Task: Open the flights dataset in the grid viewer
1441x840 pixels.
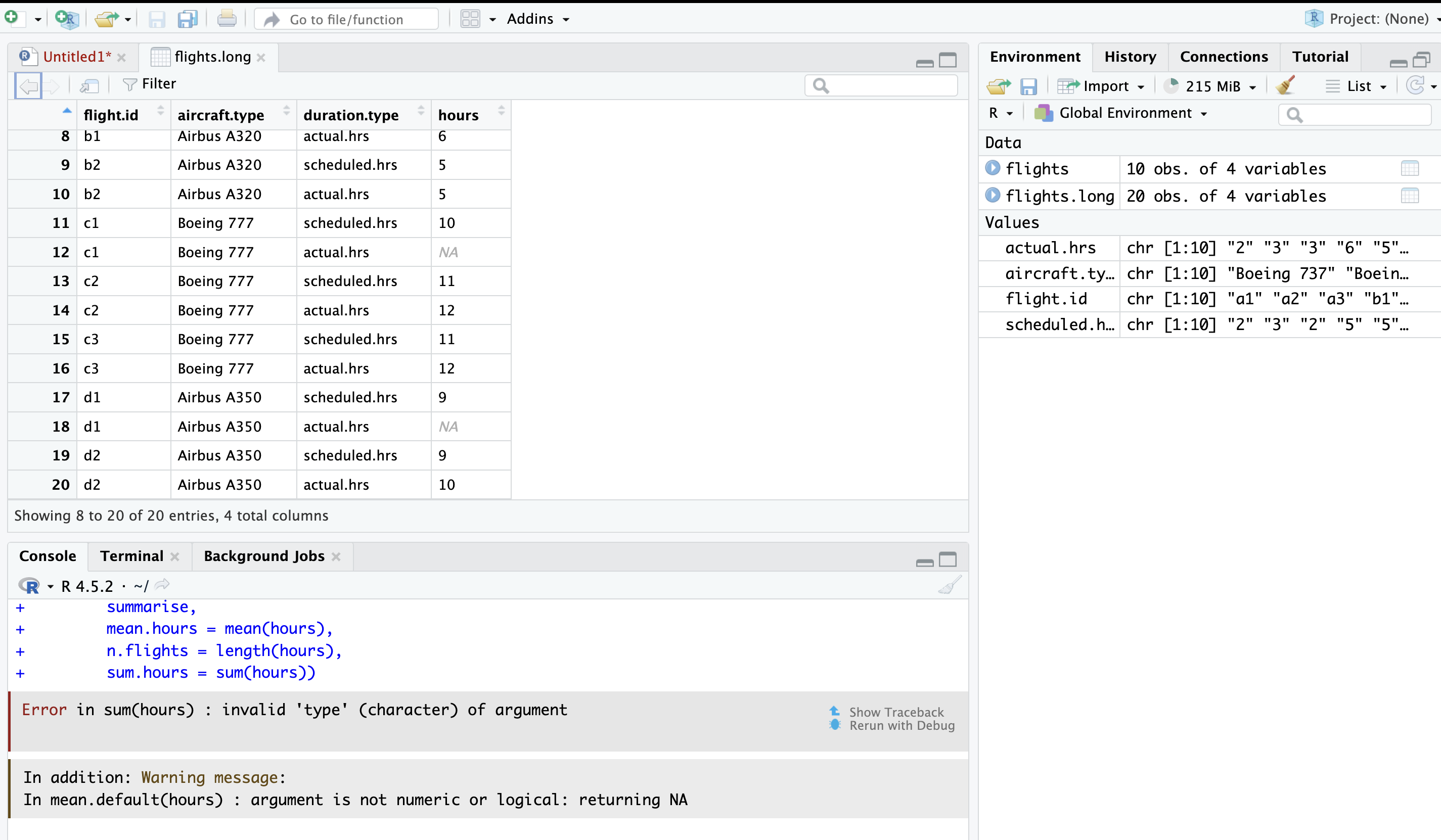Action: tap(1410, 168)
